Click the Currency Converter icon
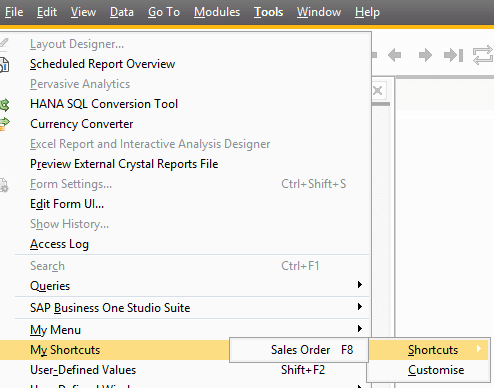Image resolution: width=494 pixels, height=388 pixels. click(x=5, y=124)
